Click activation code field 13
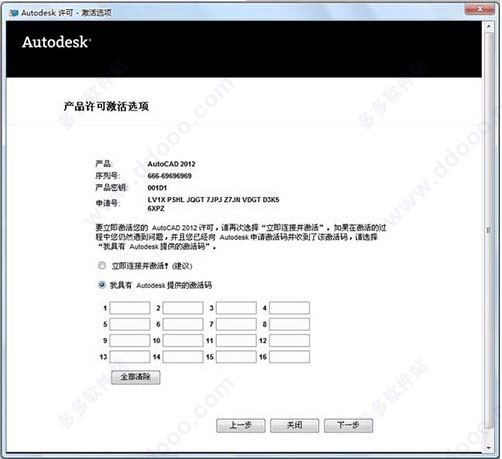Screen dimensions: 502x459 click(130, 357)
